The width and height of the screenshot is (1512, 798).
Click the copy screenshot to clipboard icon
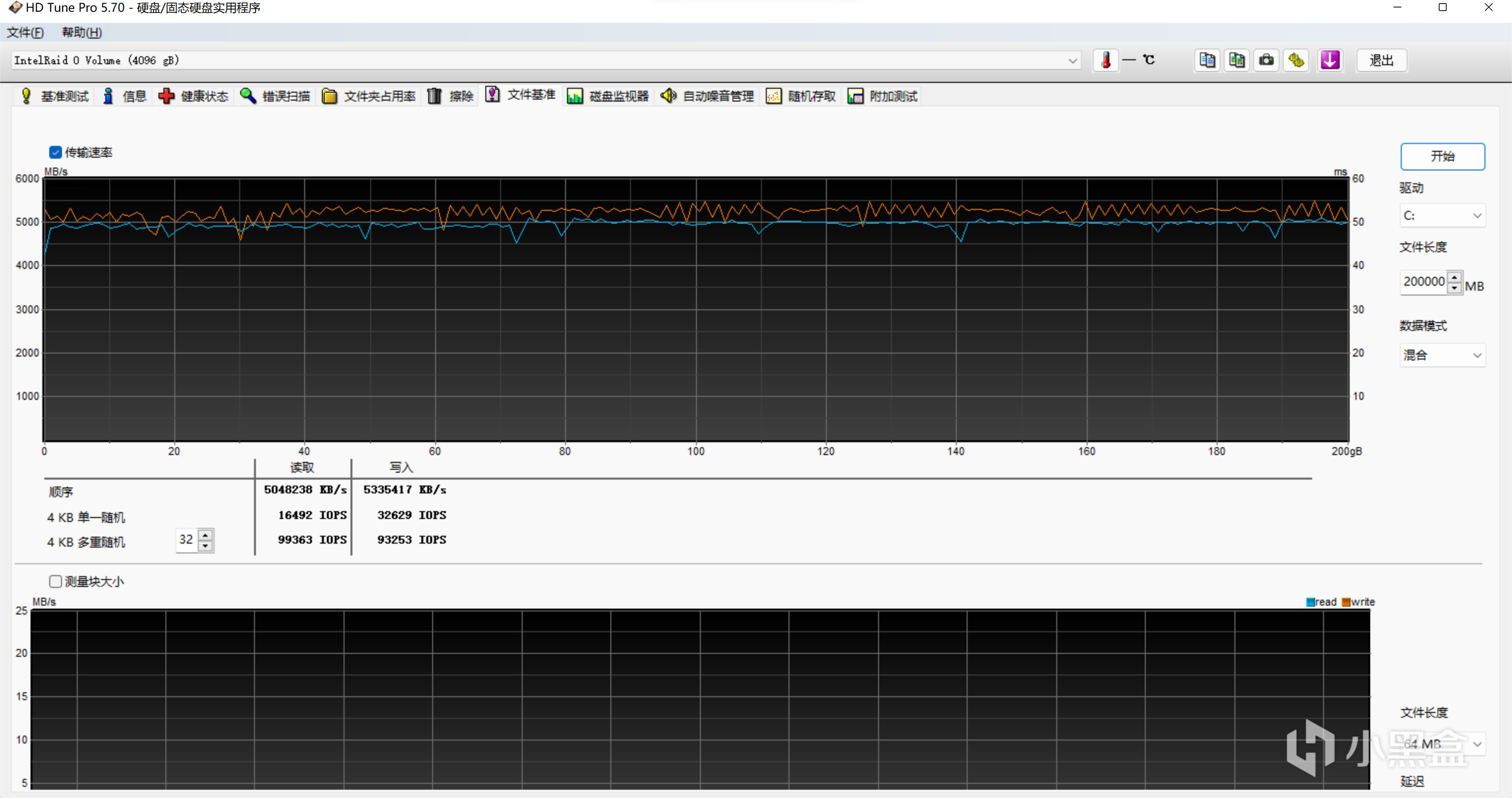[x=1237, y=60]
